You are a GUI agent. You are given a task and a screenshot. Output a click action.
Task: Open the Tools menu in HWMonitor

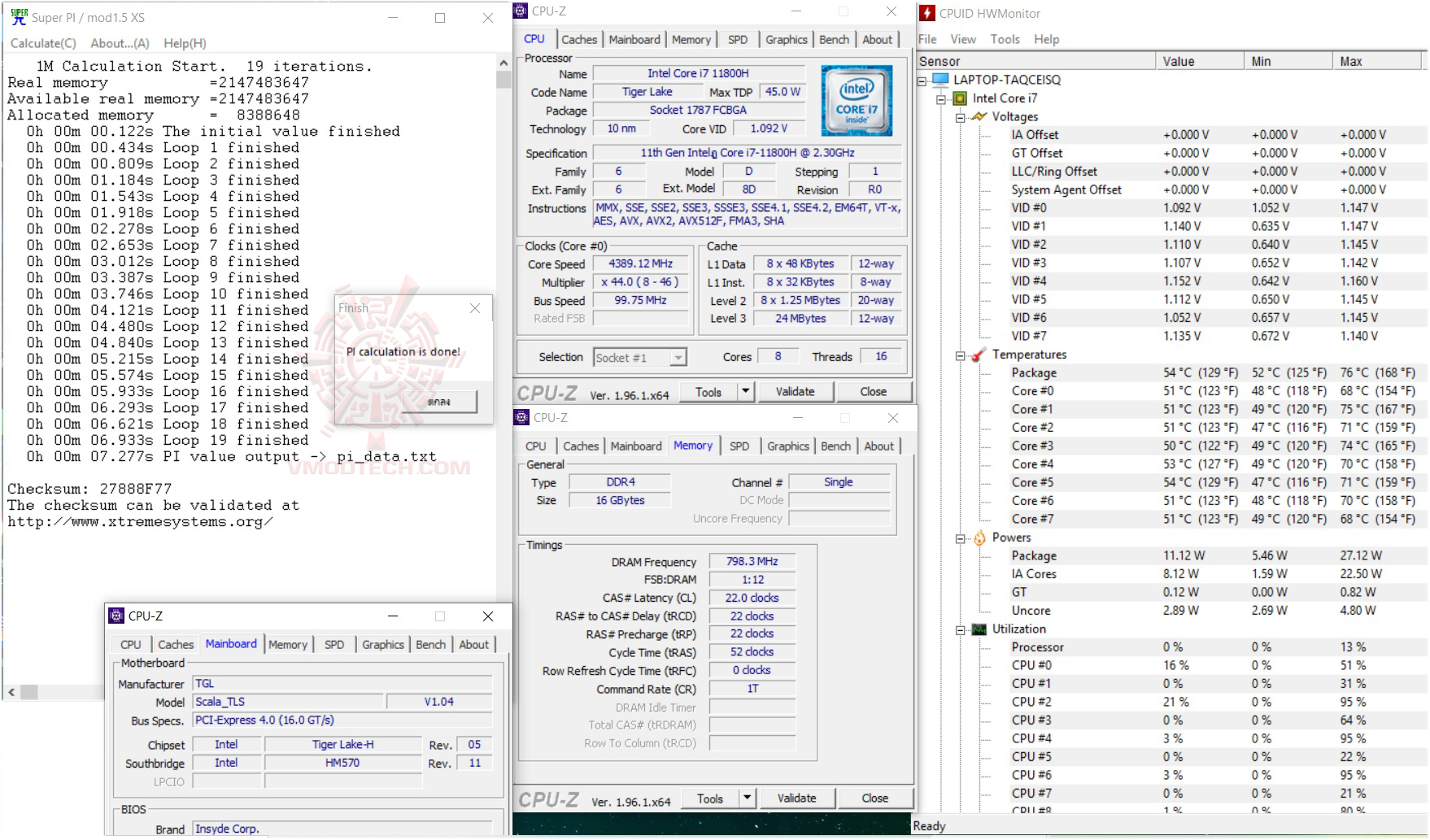1005,39
